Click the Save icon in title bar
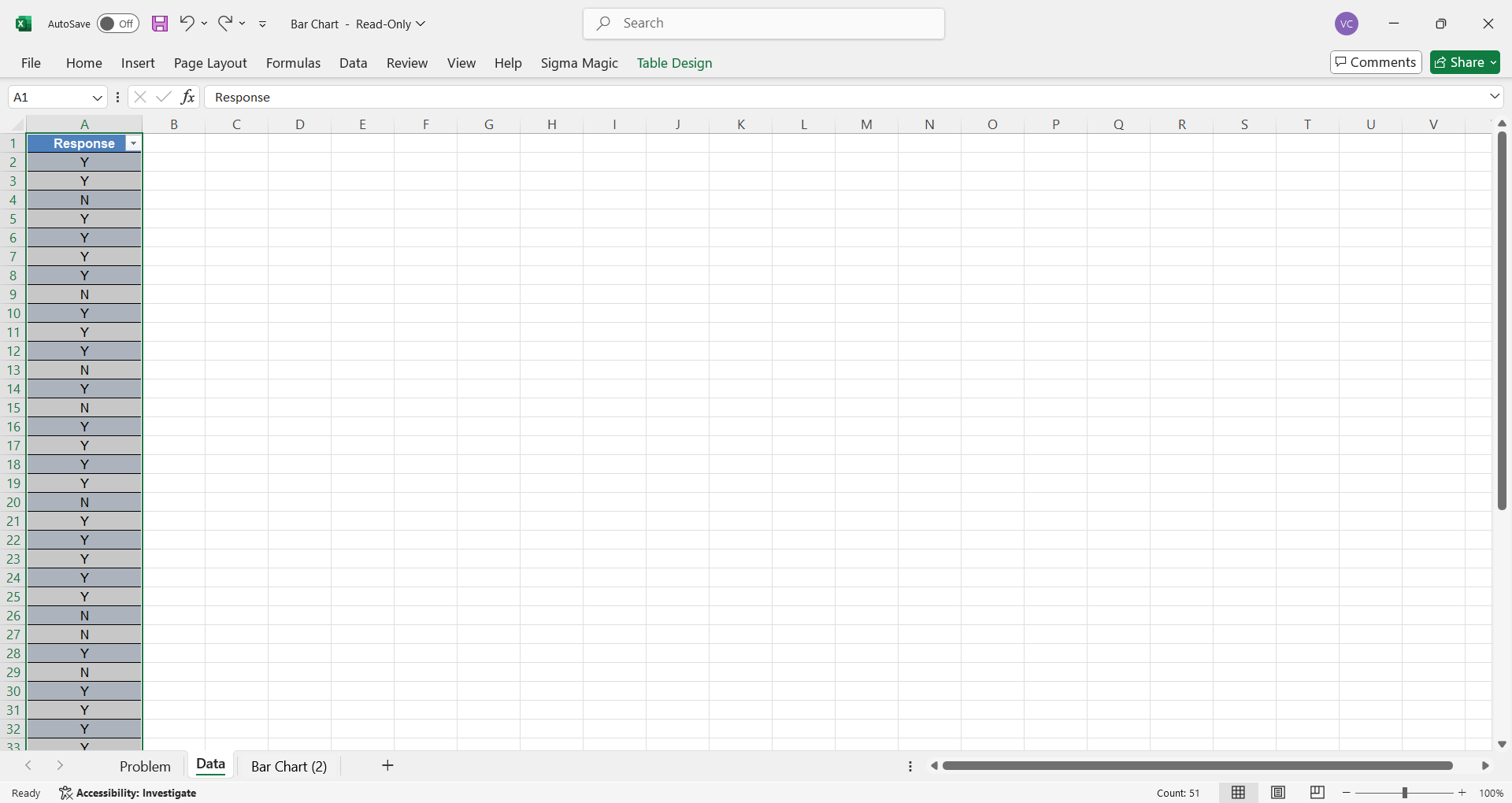The width and height of the screenshot is (1512, 803). point(160,24)
